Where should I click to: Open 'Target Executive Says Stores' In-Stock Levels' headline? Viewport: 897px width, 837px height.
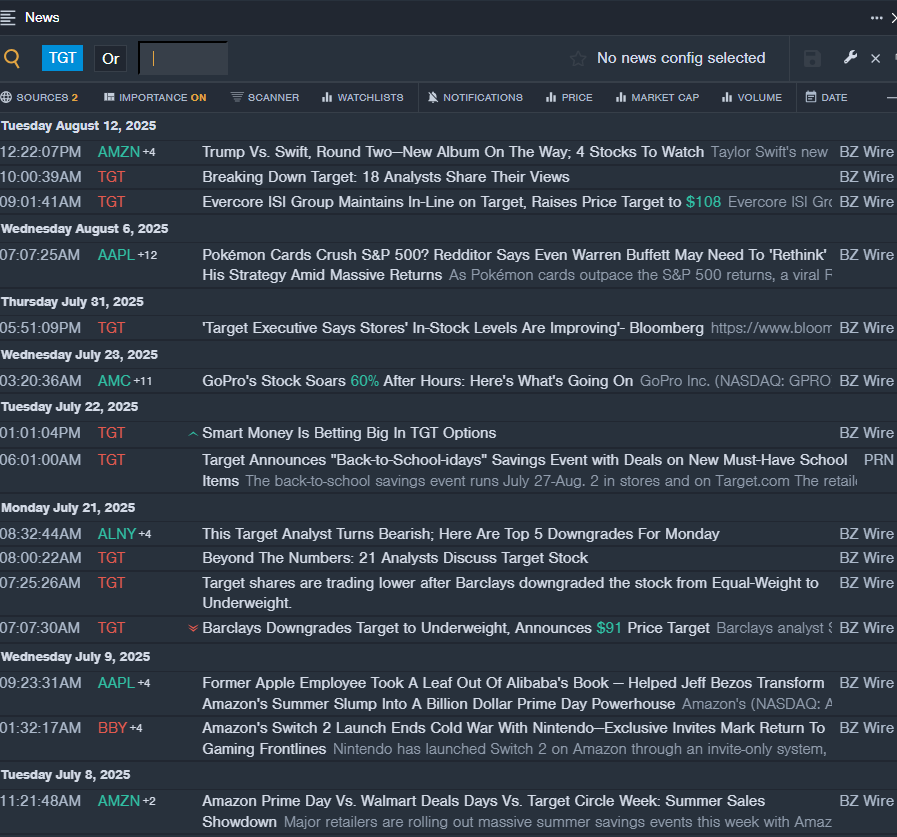[x=453, y=328]
